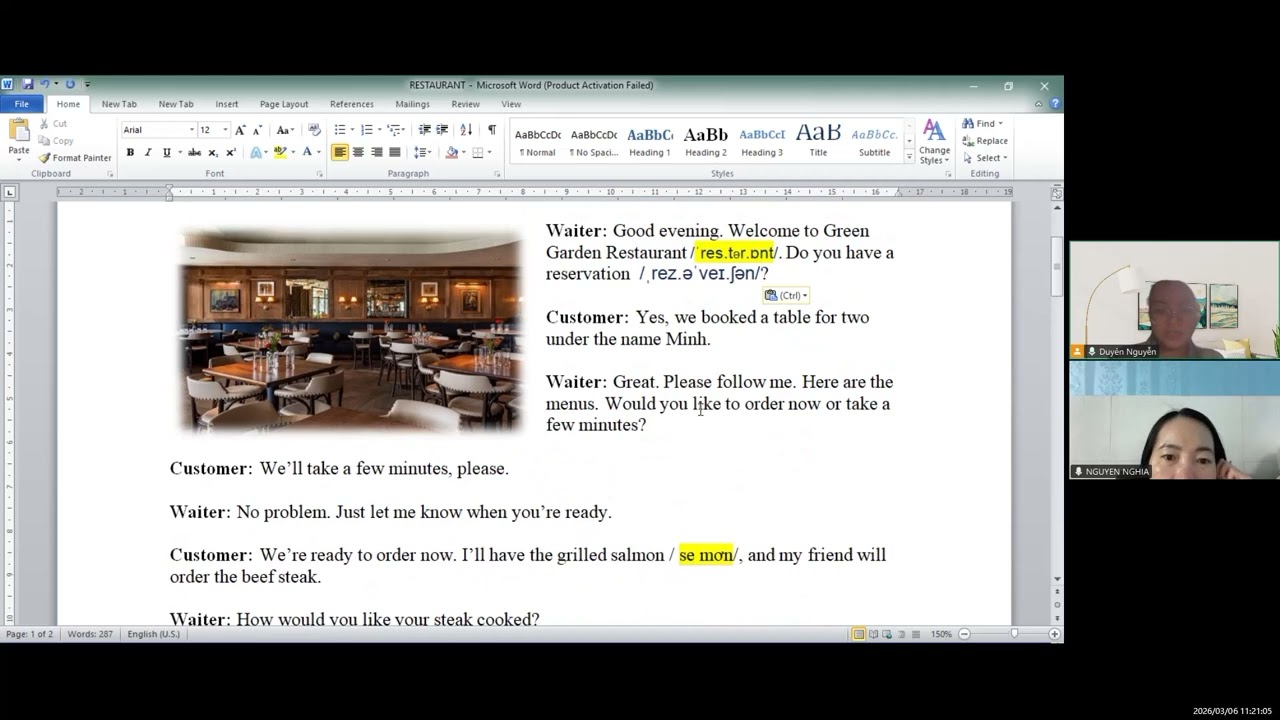
Task: Open Word Help
Action: pos(1055,104)
